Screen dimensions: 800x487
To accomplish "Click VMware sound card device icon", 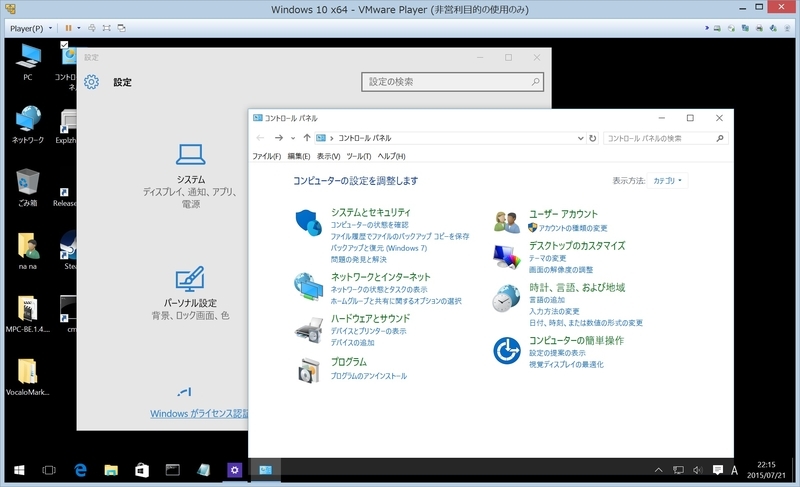I will (x=773, y=29).
